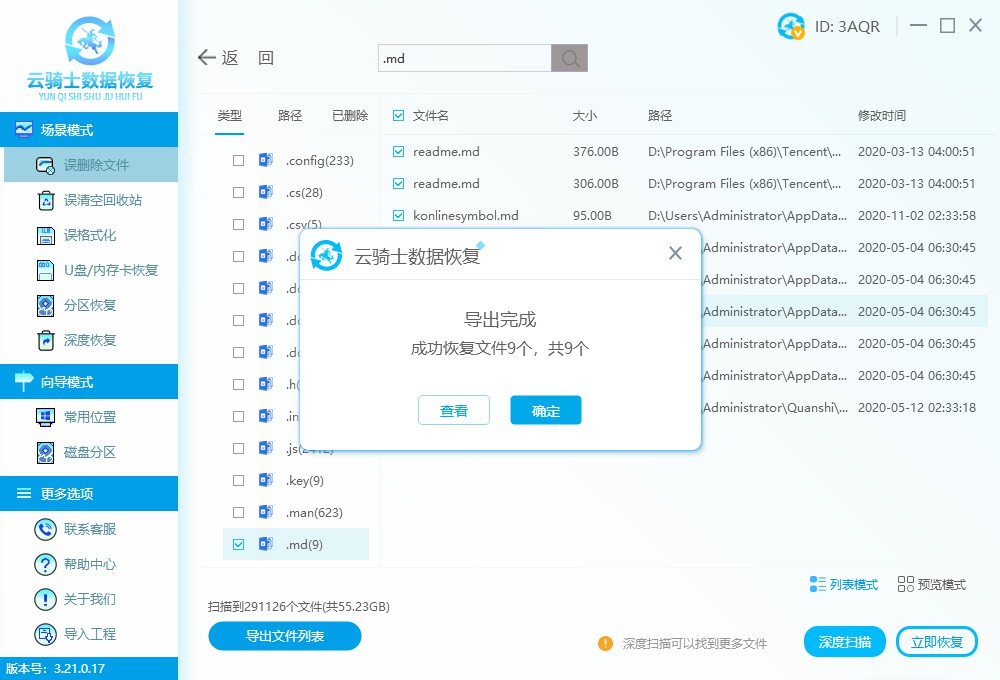The height and width of the screenshot is (680, 1000).
Task: Click the 场景模式 header icon
Action: tap(24, 129)
